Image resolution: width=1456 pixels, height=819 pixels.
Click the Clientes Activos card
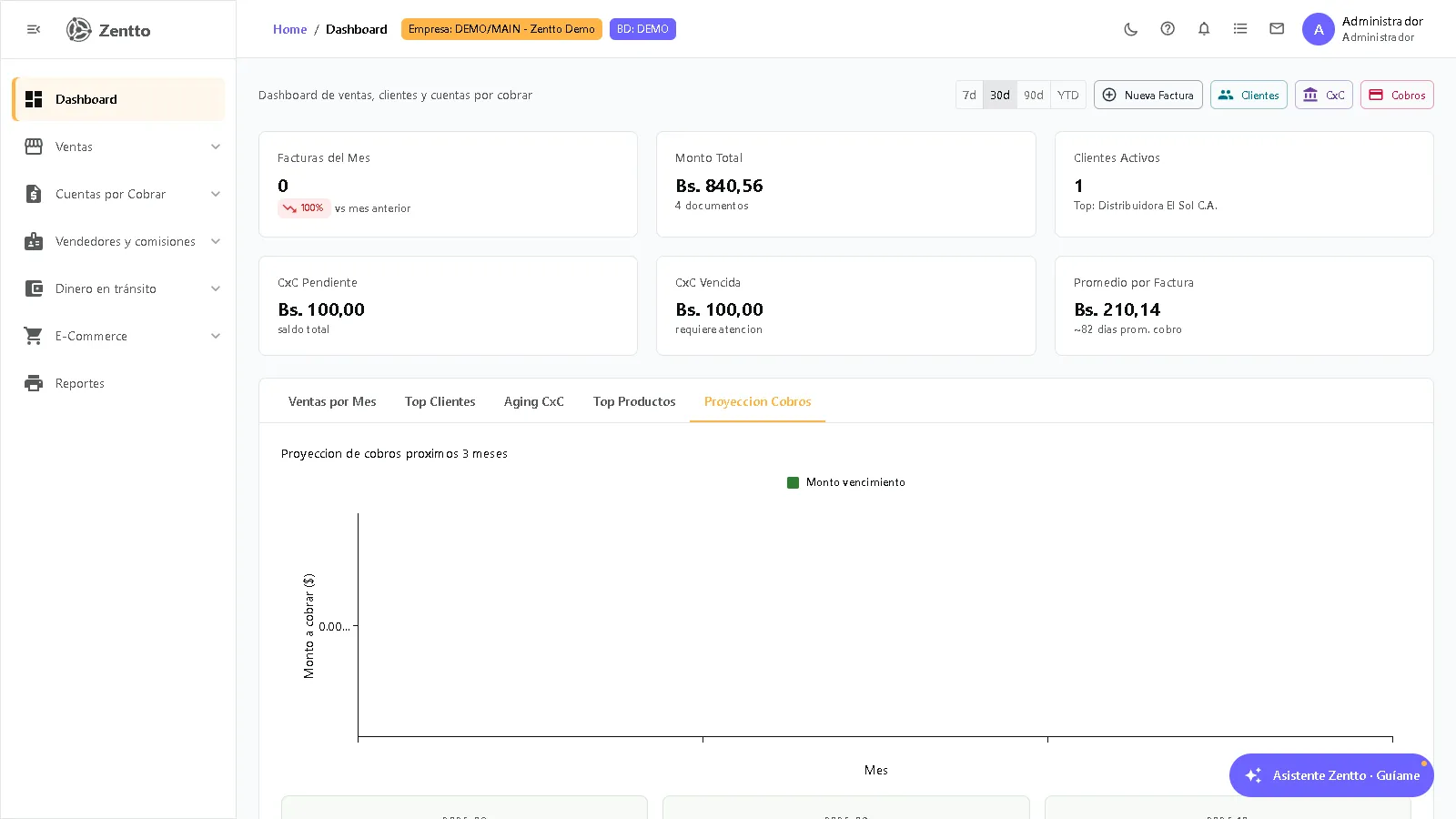click(x=1244, y=184)
